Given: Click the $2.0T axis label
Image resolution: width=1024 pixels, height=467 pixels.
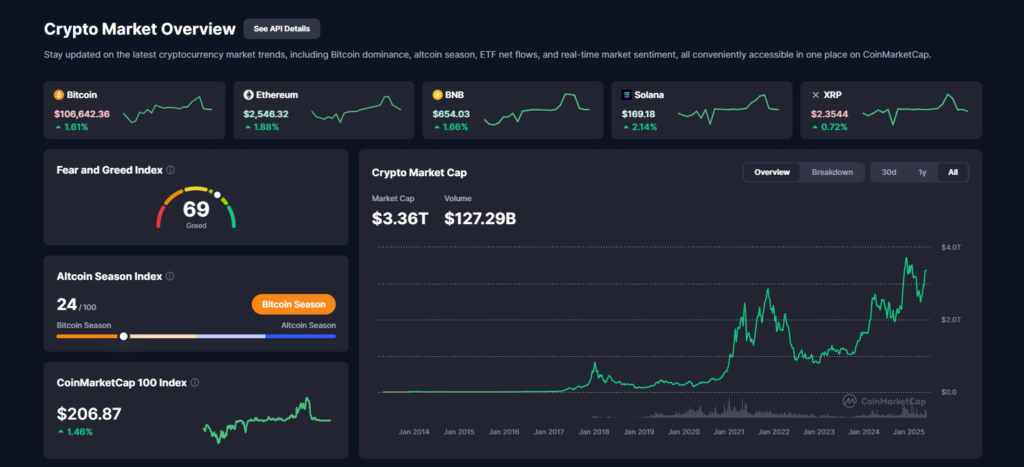Looking at the screenshot, I should click(x=950, y=319).
